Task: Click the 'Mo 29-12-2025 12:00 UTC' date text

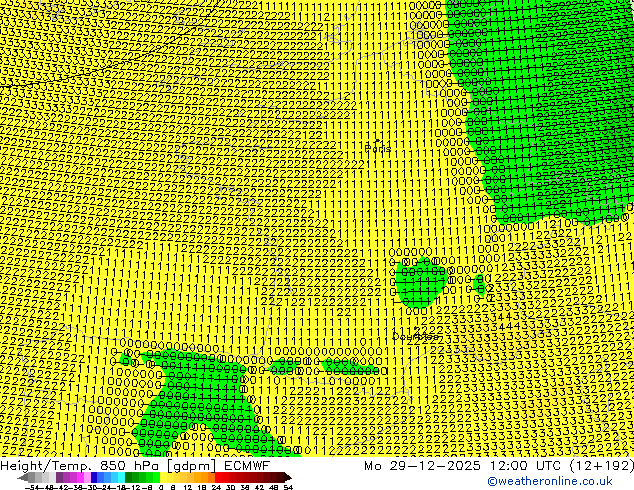Action: point(464,465)
